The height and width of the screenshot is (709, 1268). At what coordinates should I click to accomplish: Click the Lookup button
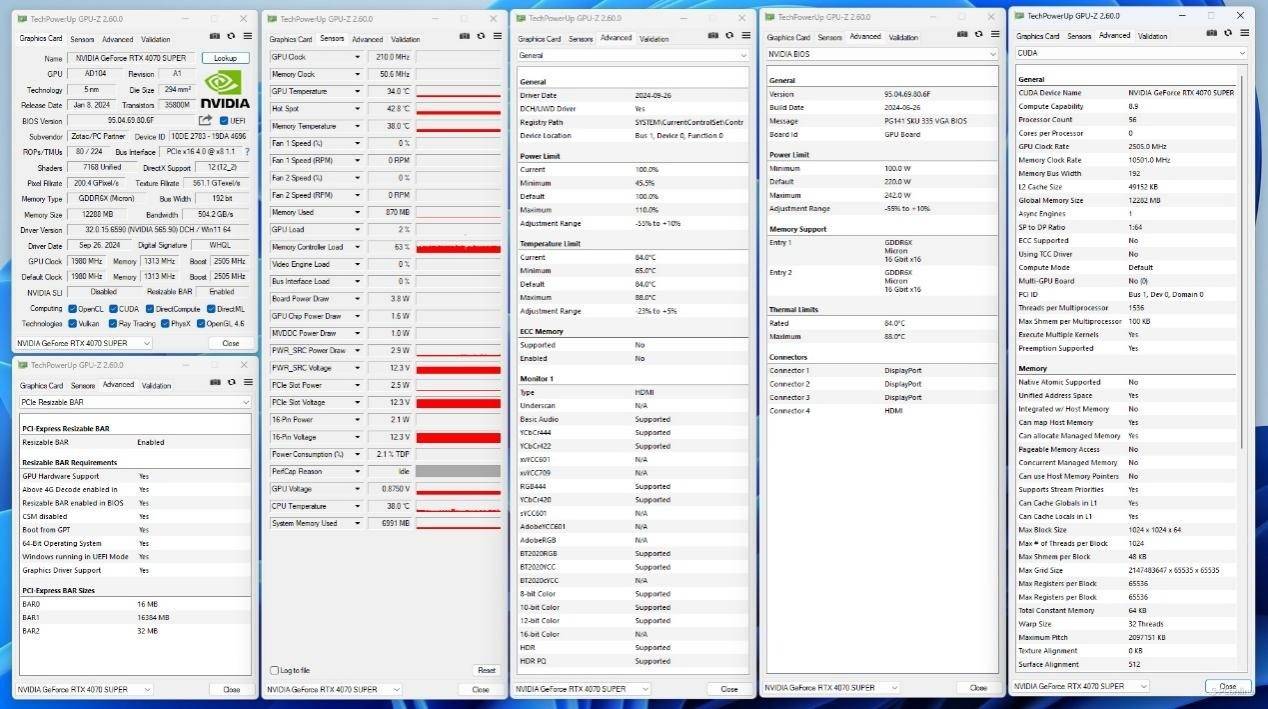[225, 58]
